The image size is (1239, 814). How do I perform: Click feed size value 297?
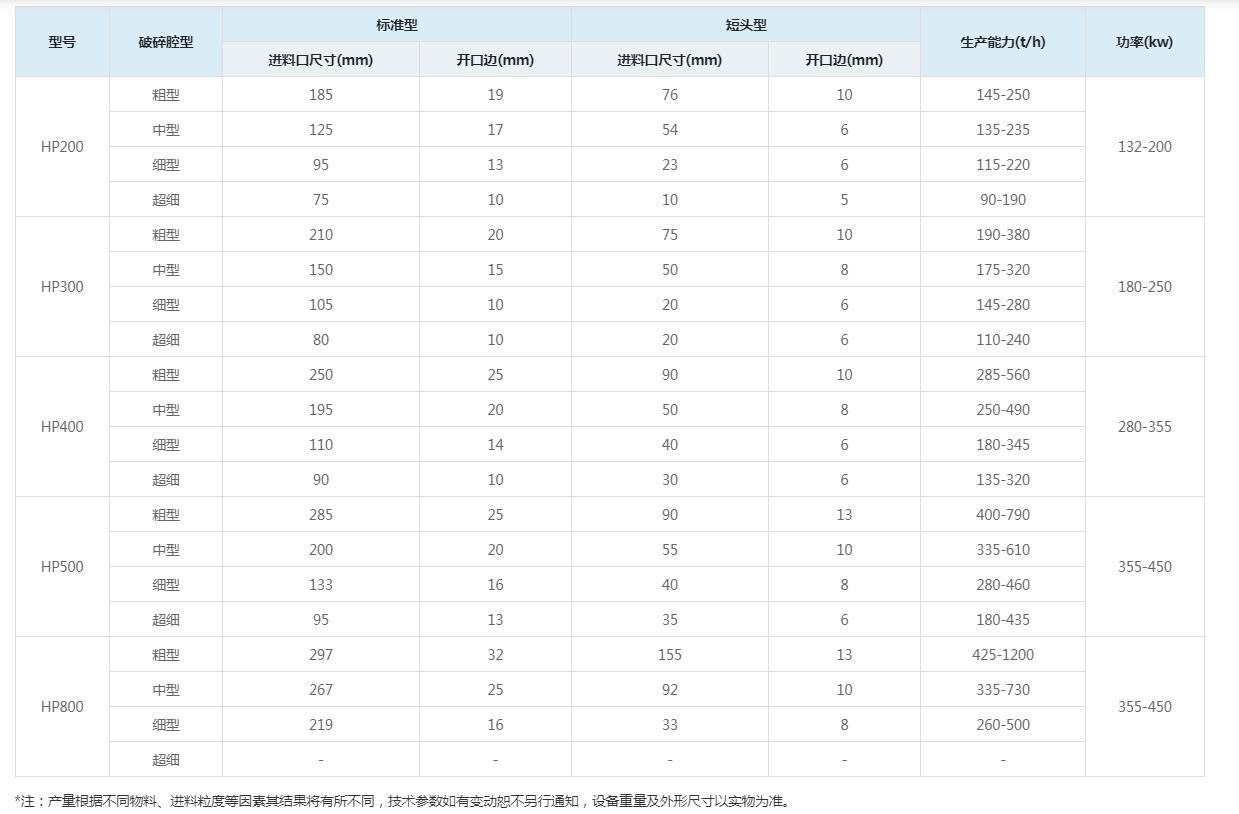[321, 655]
